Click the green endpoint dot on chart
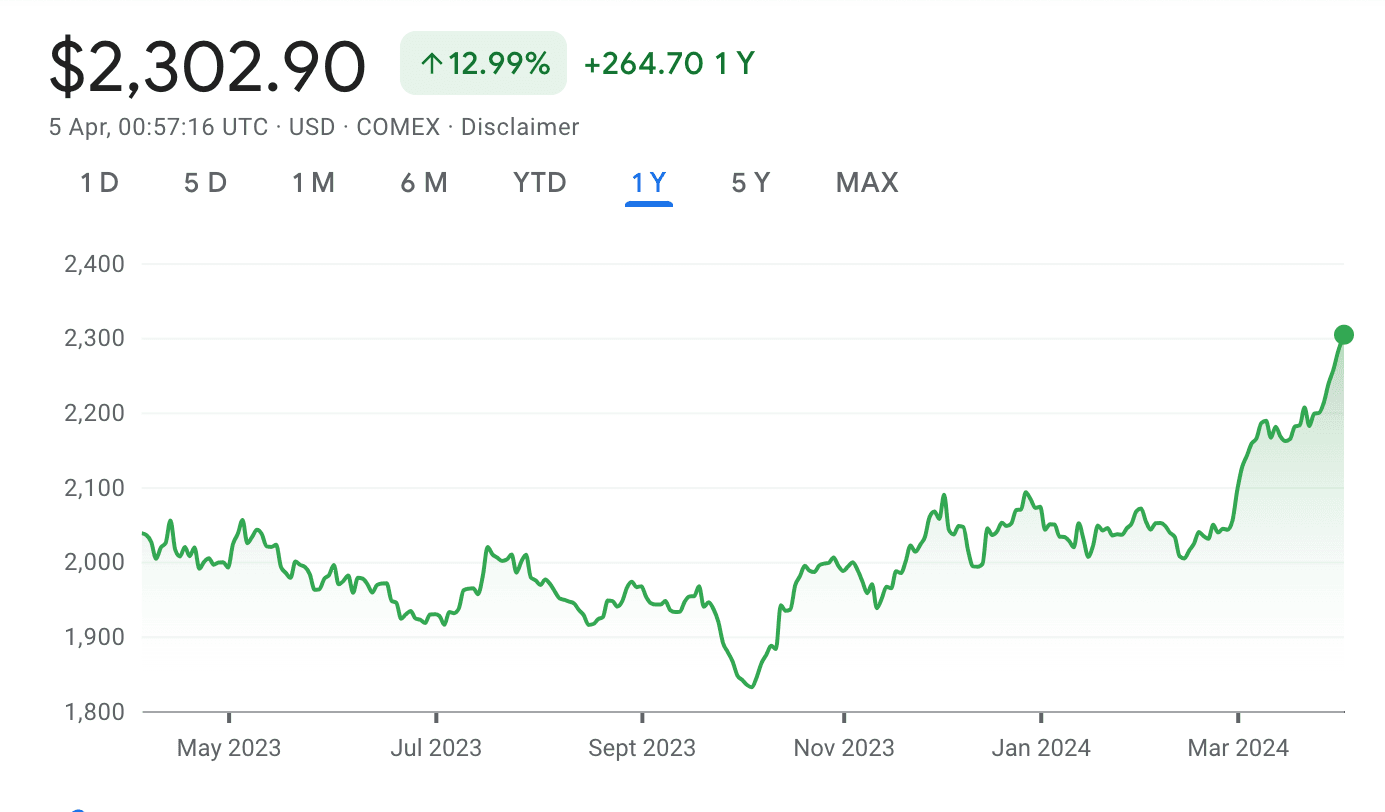Image resolution: width=1385 pixels, height=812 pixels. [1344, 335]
